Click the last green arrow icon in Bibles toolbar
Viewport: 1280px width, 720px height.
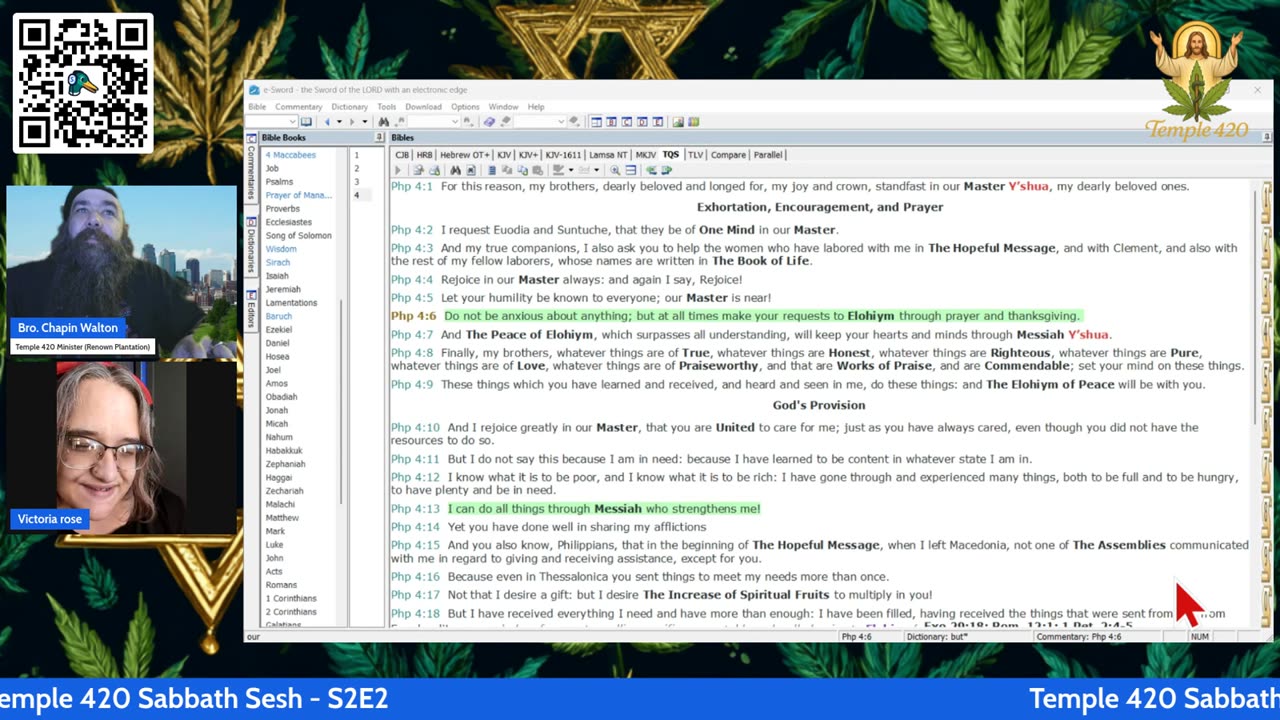(666, 170)
